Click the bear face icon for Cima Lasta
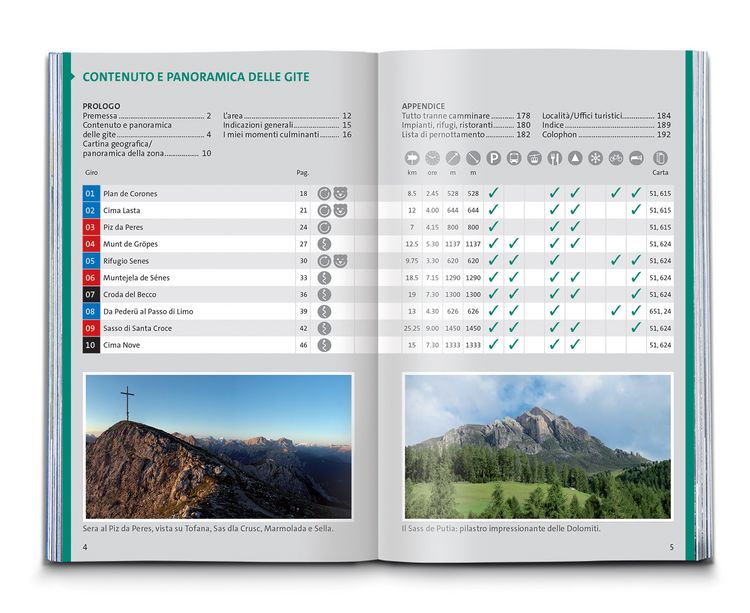Viewport: 750px width, 613px height. (341, 210)
